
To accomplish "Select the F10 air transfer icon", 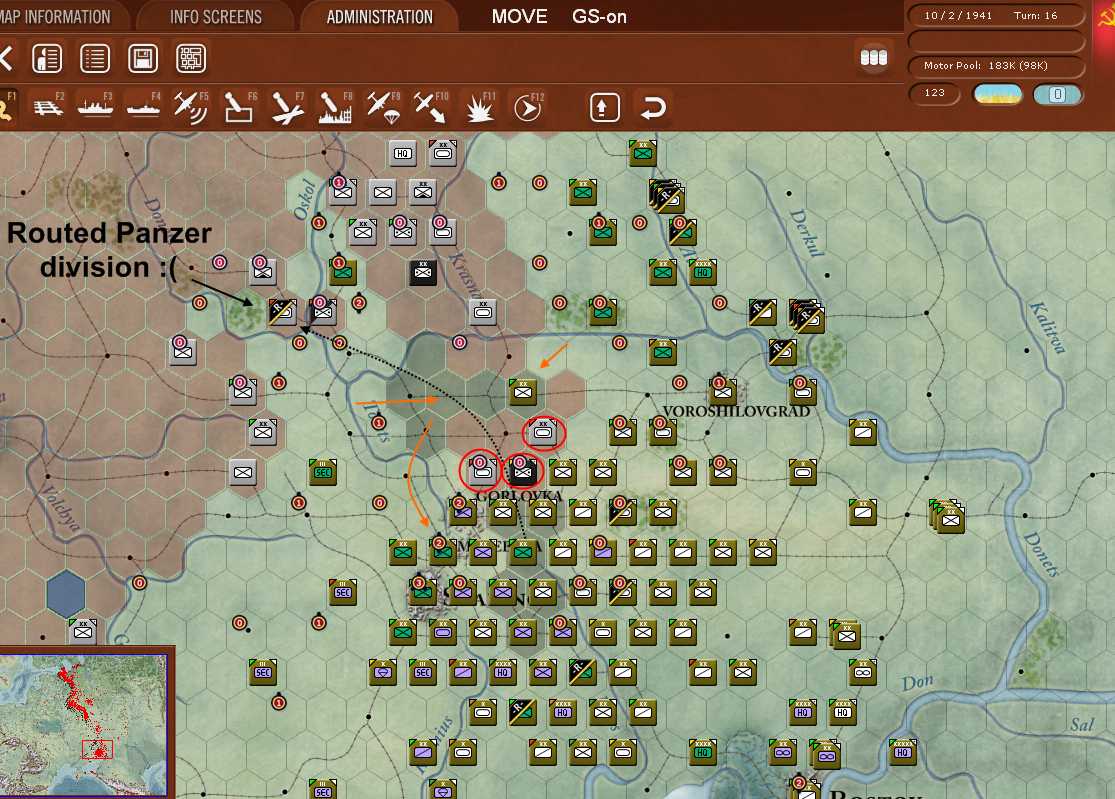I will [431, 107].
